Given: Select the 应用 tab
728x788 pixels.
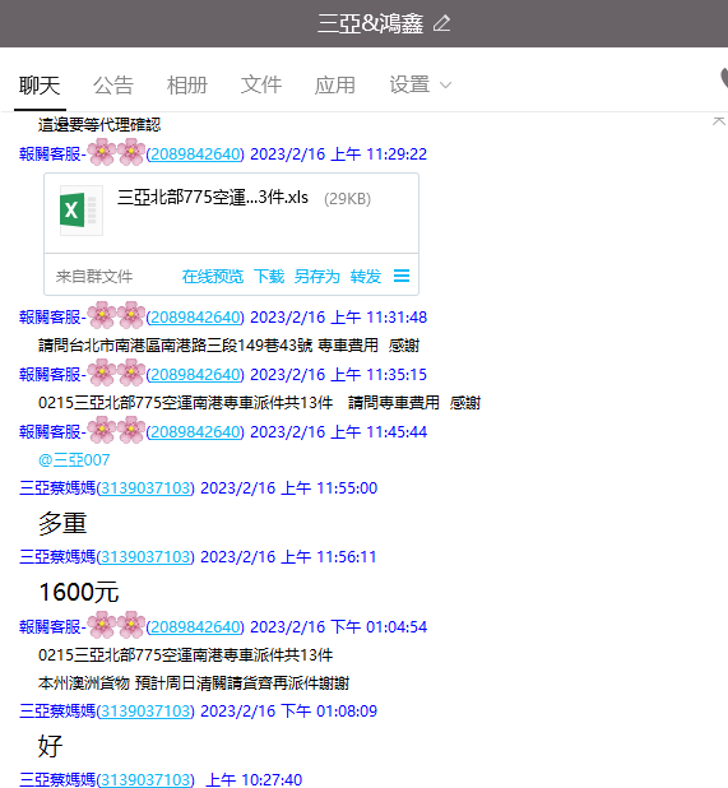Looking at the screenshot, I should point(335,85).
